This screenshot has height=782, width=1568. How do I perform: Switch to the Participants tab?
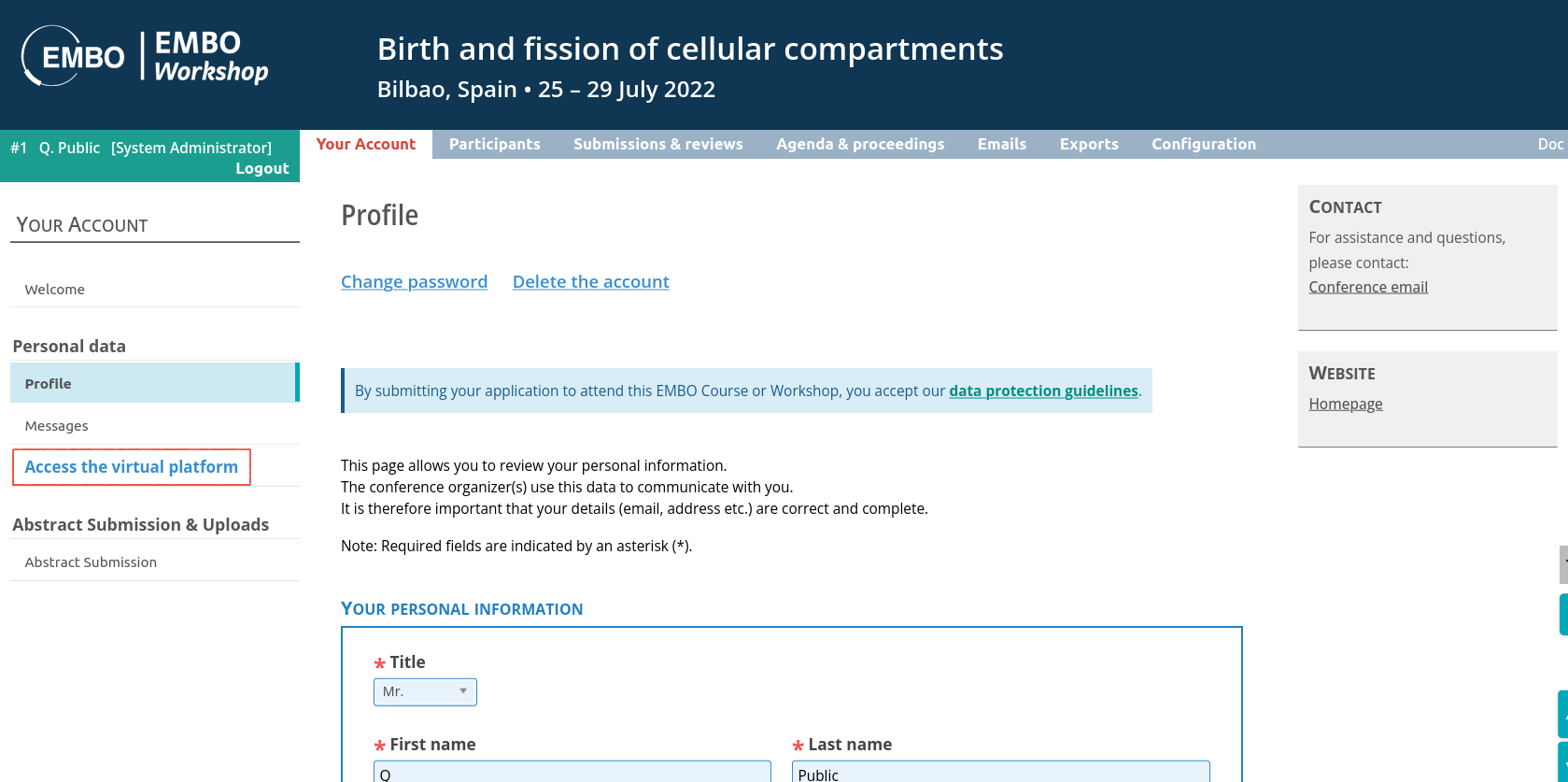[494, 144]
